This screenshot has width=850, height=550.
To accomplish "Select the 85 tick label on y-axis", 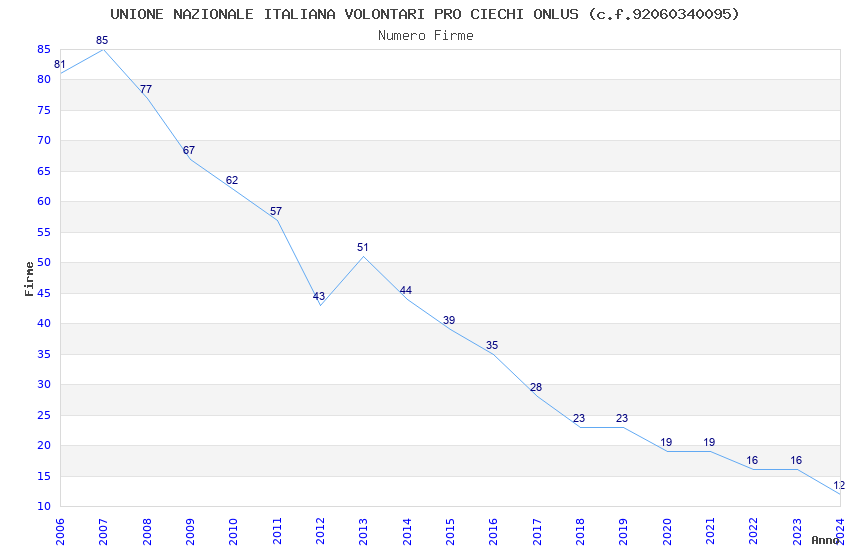I will click(44, 49).
